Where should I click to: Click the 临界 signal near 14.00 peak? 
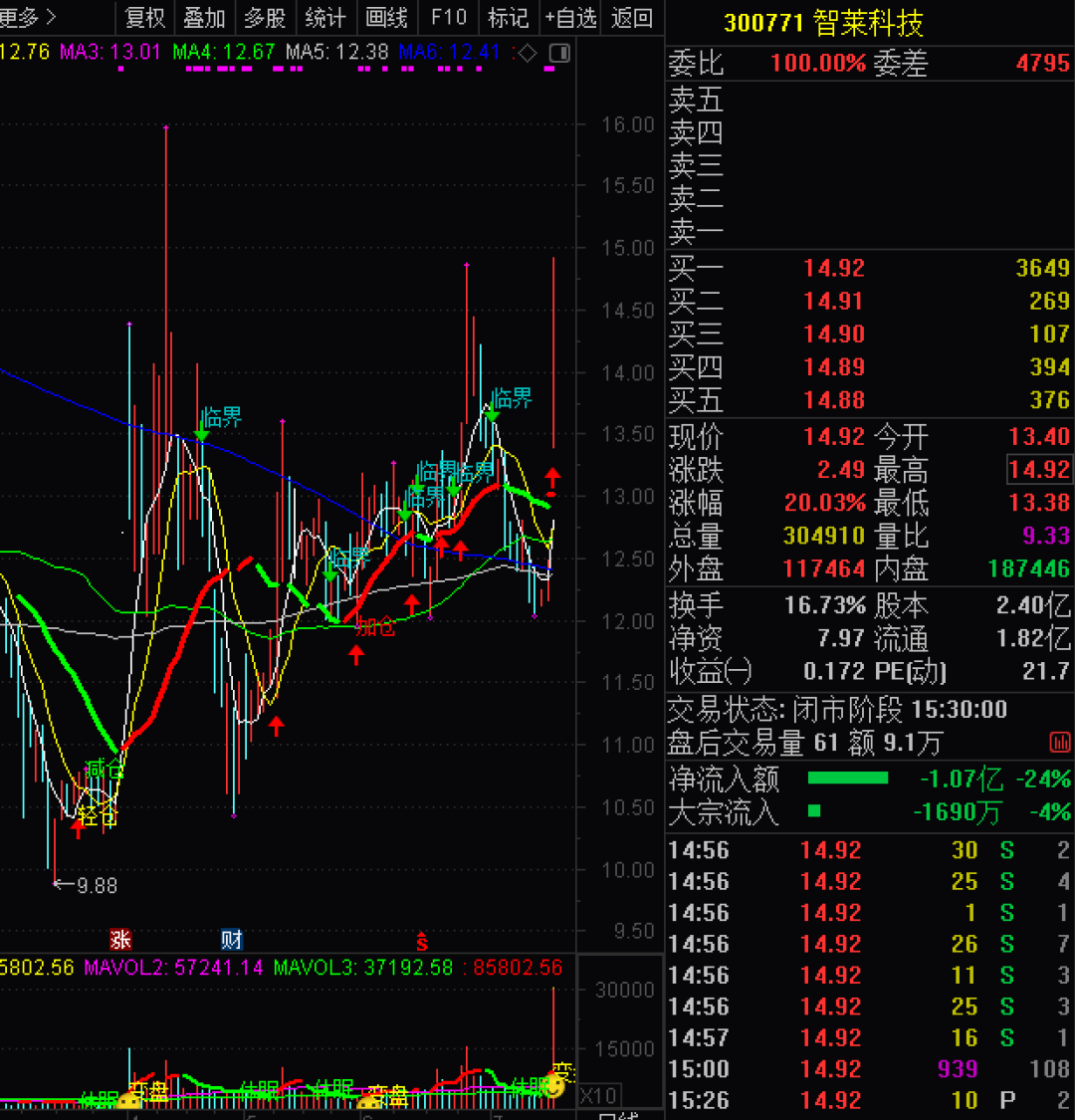(512, 398)
